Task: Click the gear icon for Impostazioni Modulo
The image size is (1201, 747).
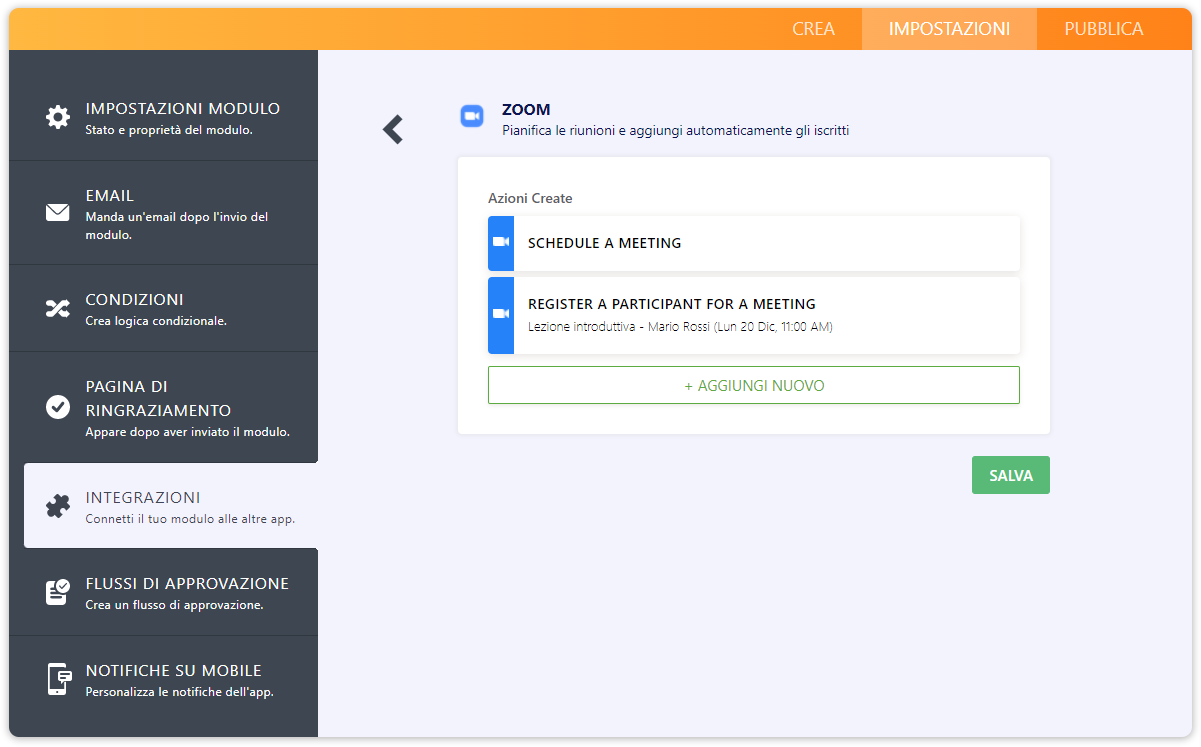Action: pos(58,117)
